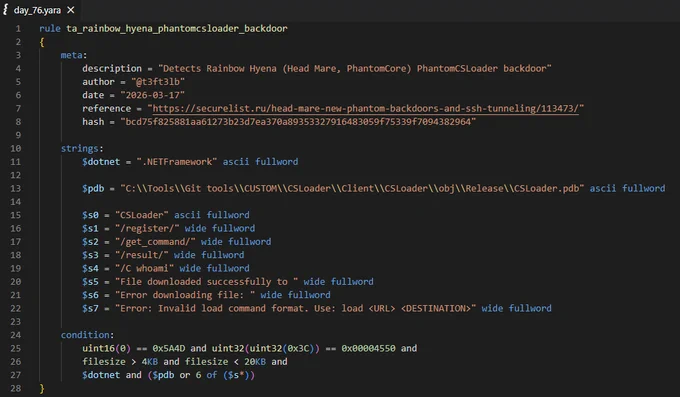Click the 'strings:' section keyword
This screenshot has height=397, width=680.
(x=82, y=148)
